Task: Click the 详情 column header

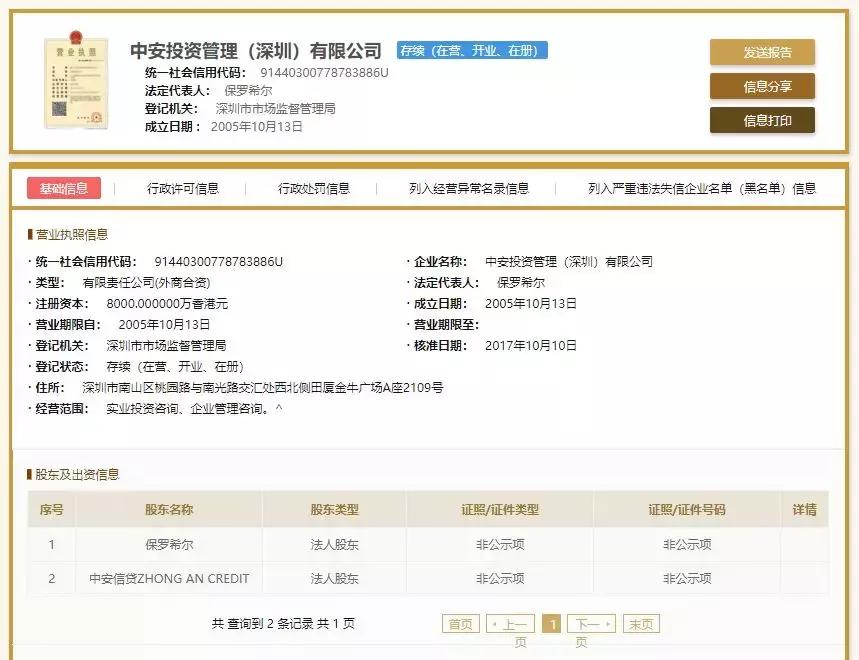Action: [x=805, y=509]
